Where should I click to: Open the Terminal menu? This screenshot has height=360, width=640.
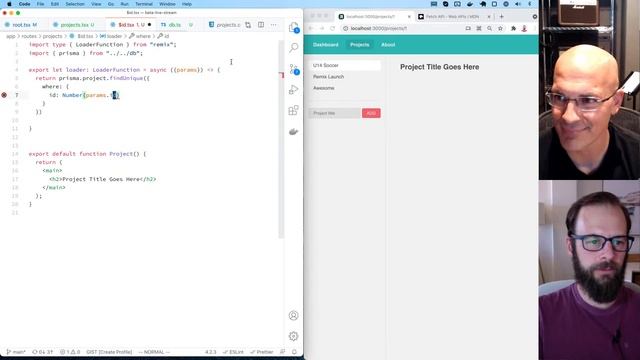pyautogui.click(x=144, y=4)
